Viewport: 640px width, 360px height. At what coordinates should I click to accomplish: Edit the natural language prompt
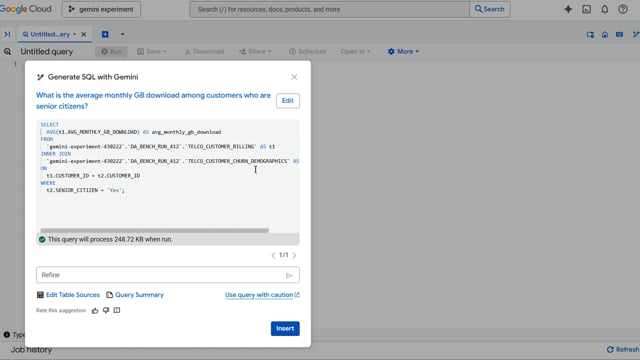coord(288,101)
